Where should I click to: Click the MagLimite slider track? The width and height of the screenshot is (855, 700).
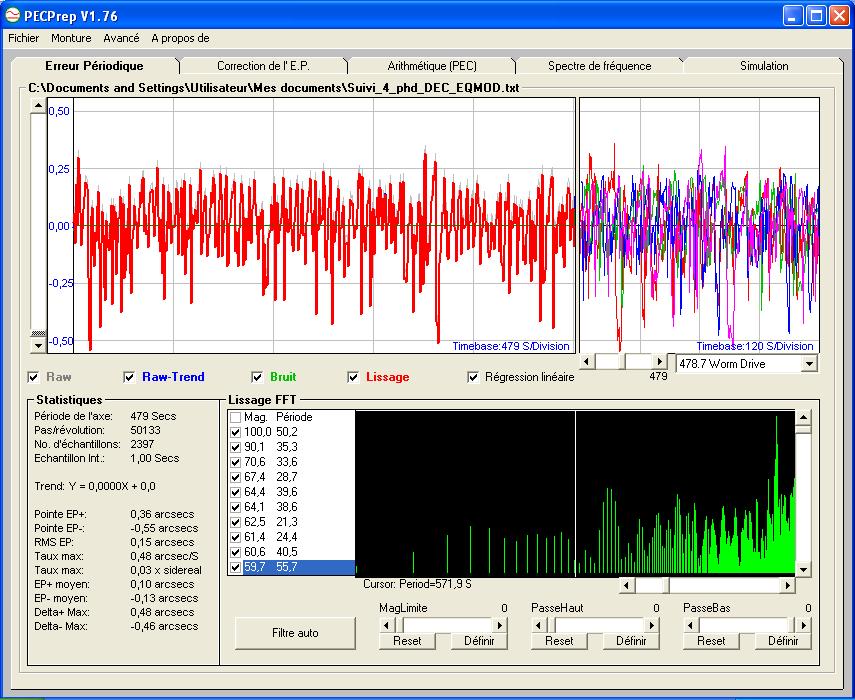(450, 625)
